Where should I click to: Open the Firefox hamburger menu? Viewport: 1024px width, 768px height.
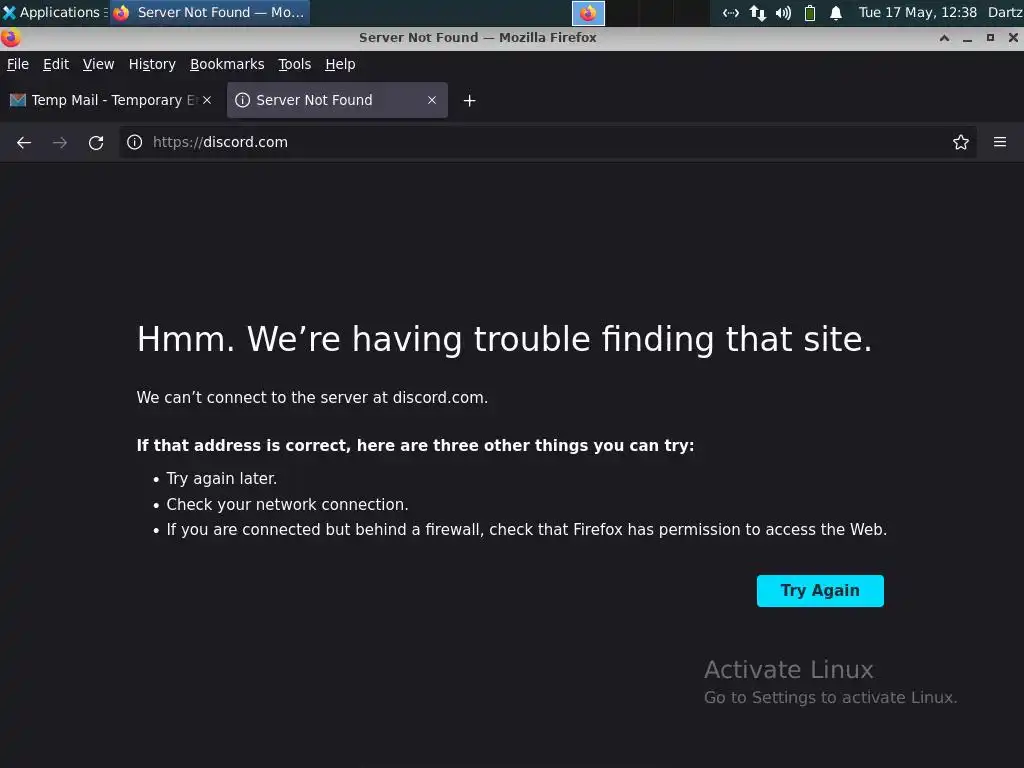pyautogui.click(x=1000, y=142)
